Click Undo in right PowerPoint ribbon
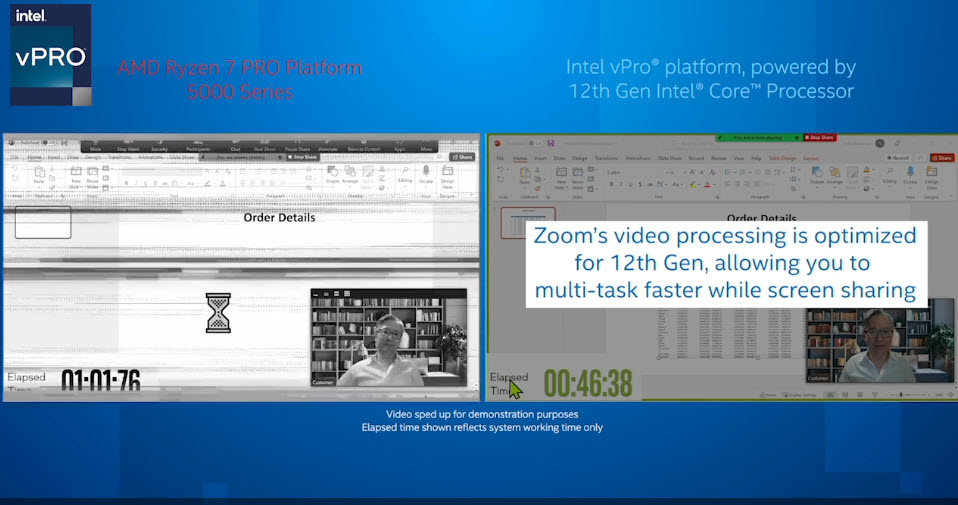The image size is (958, 505). (x=501, y=170)
